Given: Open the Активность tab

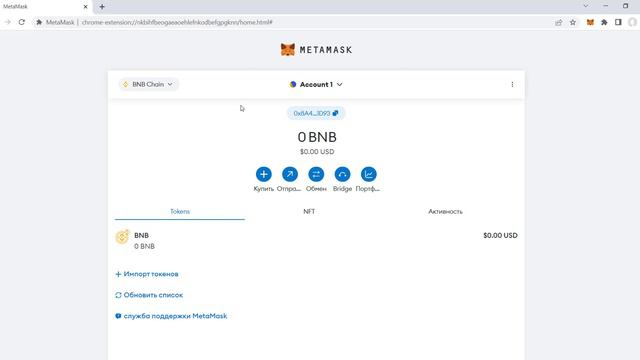Looking at the screenshot, I should tap(445, 211).
